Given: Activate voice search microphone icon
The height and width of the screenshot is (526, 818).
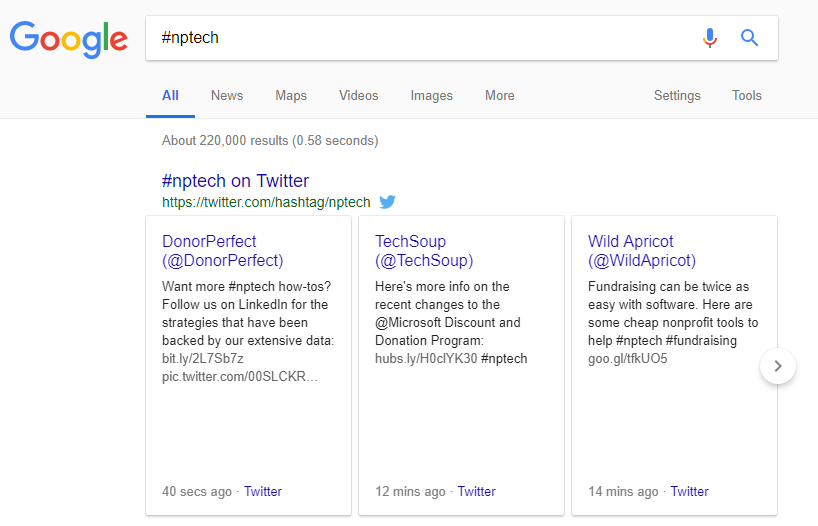Looking at the screenshot, I should 709,38.
